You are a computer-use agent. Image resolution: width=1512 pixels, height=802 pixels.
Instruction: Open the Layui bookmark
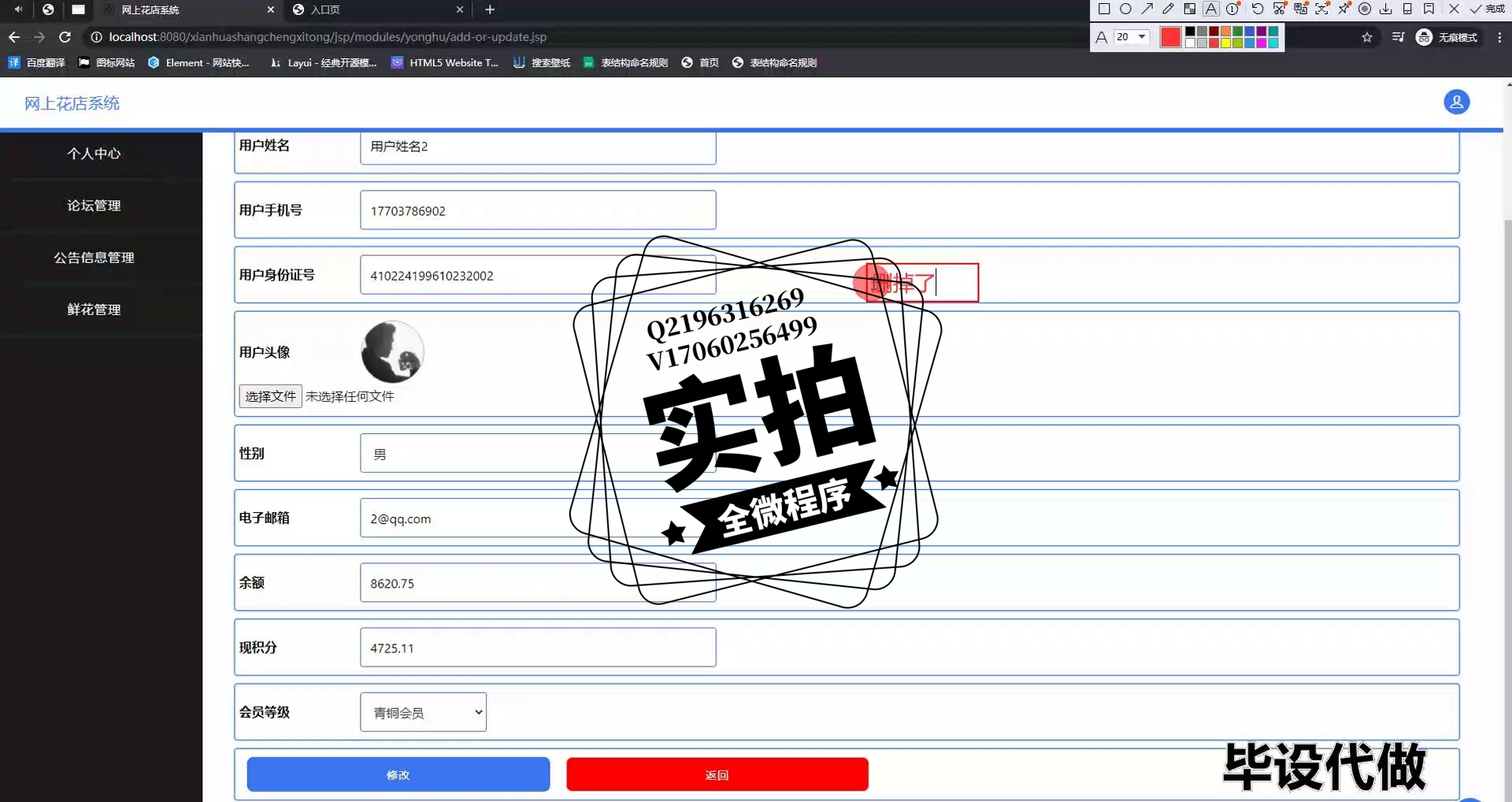(x=323, y=62)
